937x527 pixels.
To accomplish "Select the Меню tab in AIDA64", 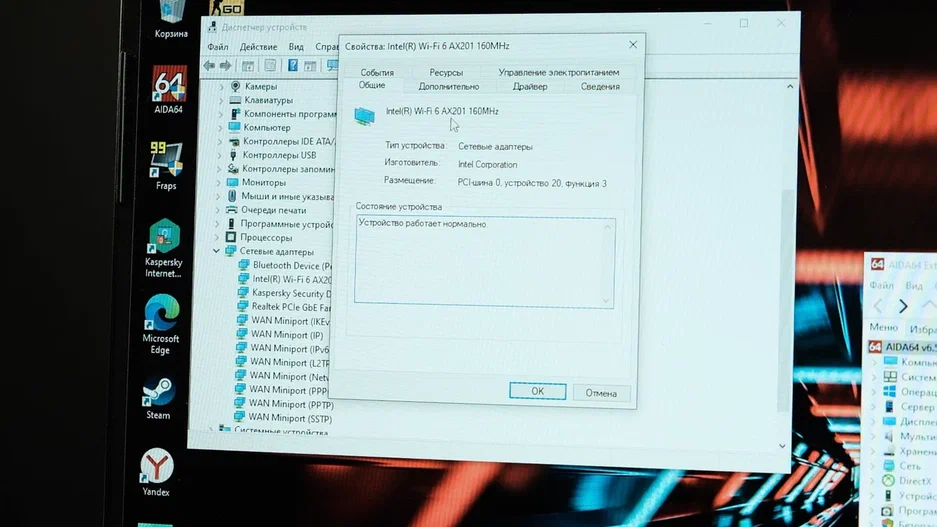I will [884, 327].
